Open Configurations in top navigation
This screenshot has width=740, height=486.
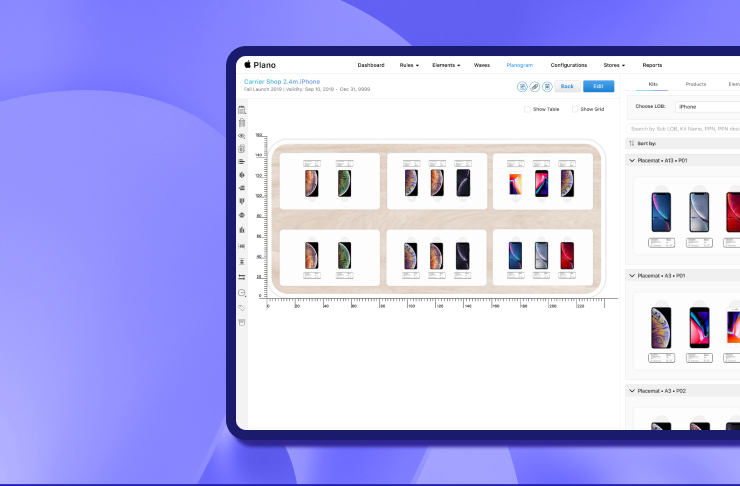[569, 65]
